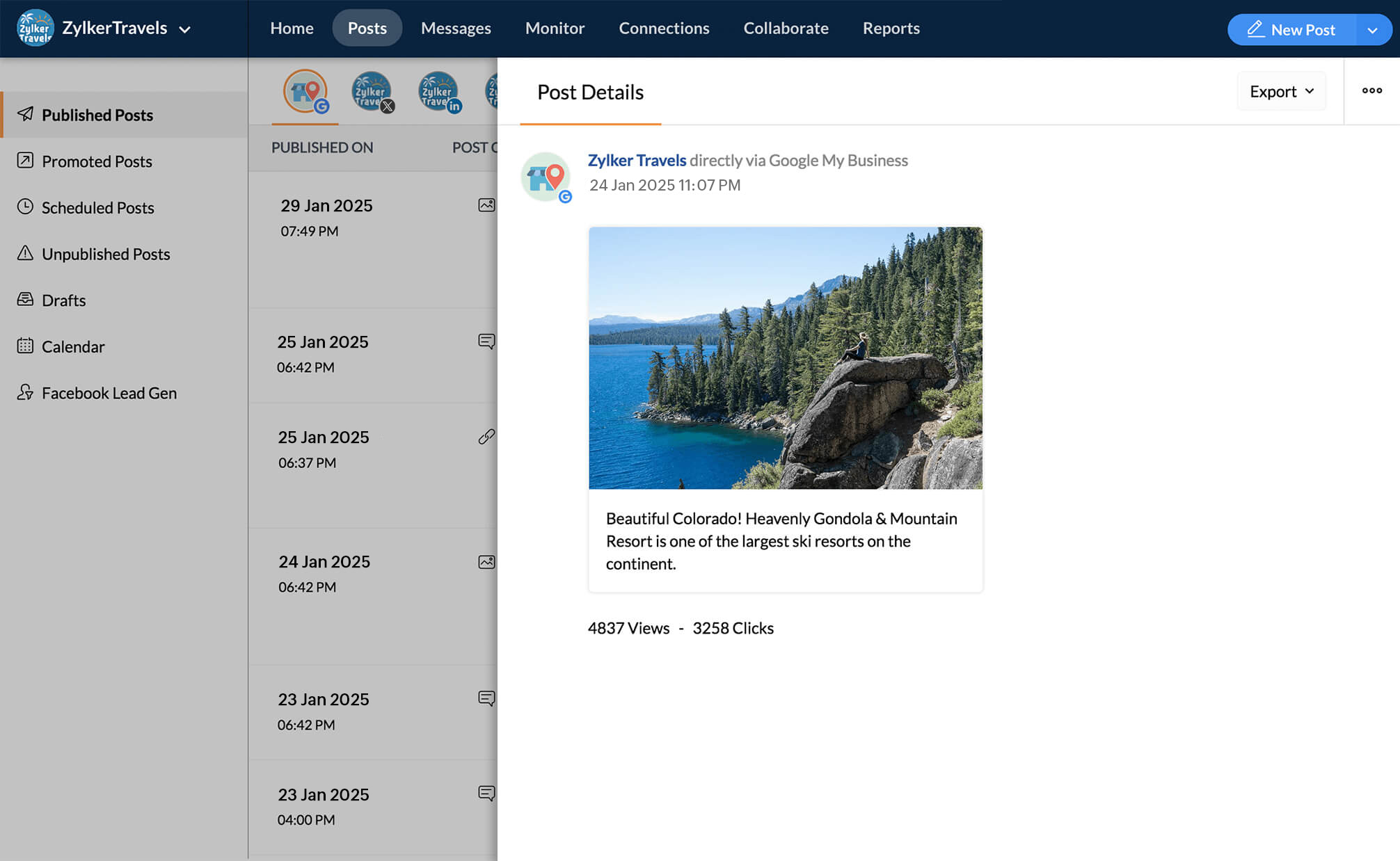
Task: Click the Unpublished Posts warning icon
Action: pos(25,253)
